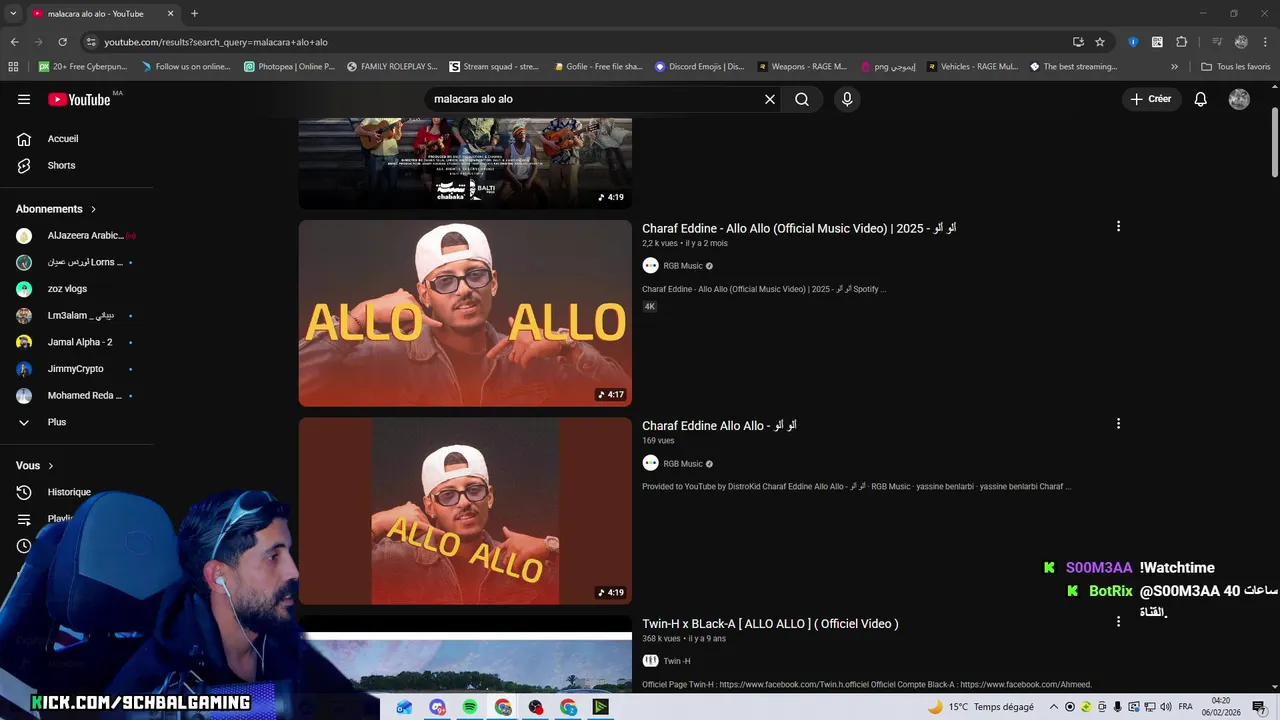Open RGB Music channel avatar under Official Music Video
1280x720 pixels.
coord(650,266)
